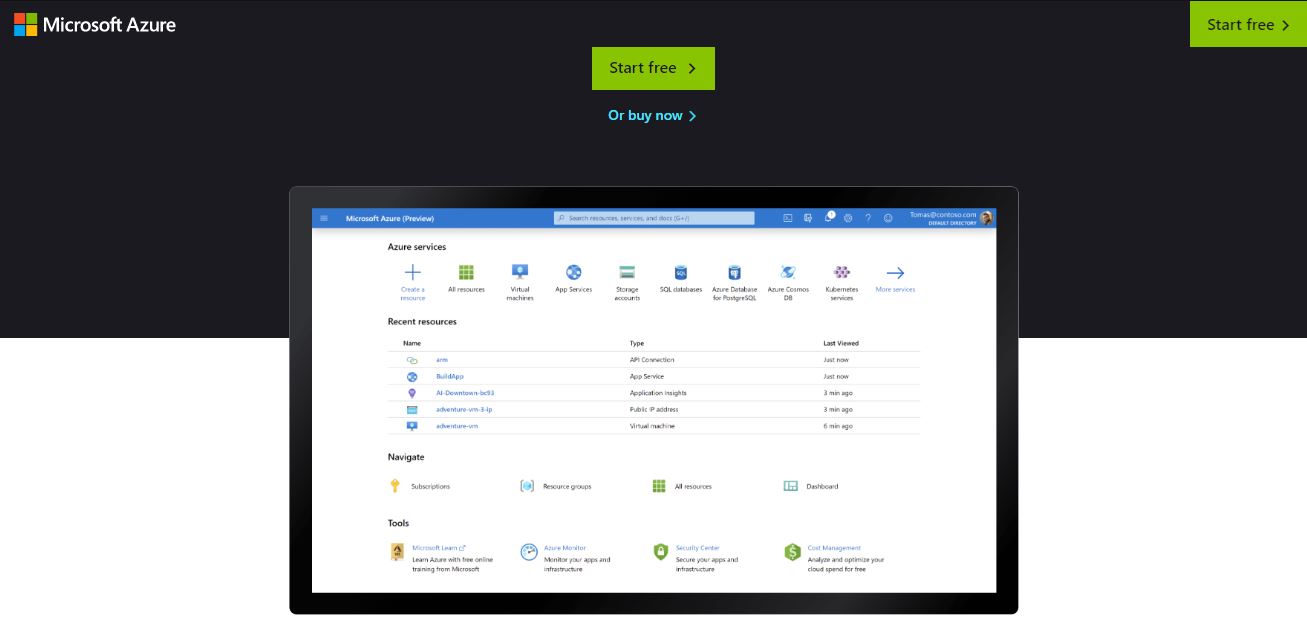Open the Microsoft Learn link under Tools
The height and width of the screenshot is (628, 1307).
pyautogui.click(x=439, y=548)
